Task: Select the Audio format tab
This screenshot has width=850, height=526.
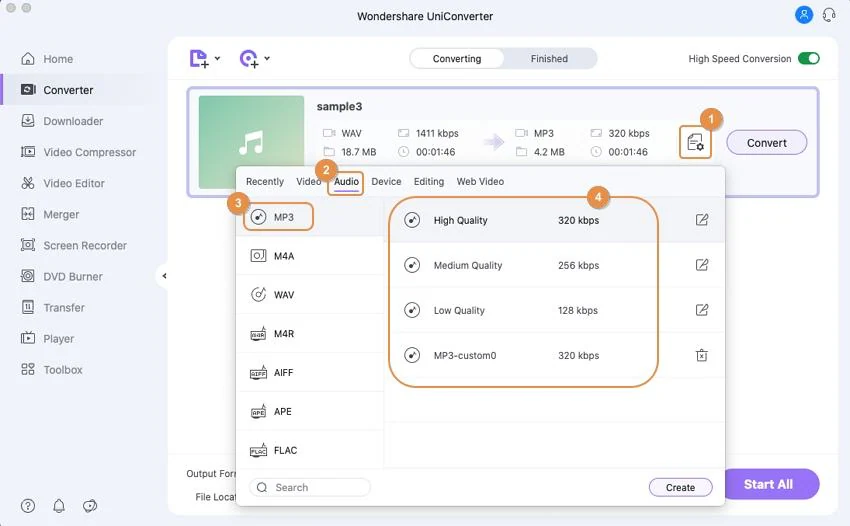Action: tap(346, 182)
